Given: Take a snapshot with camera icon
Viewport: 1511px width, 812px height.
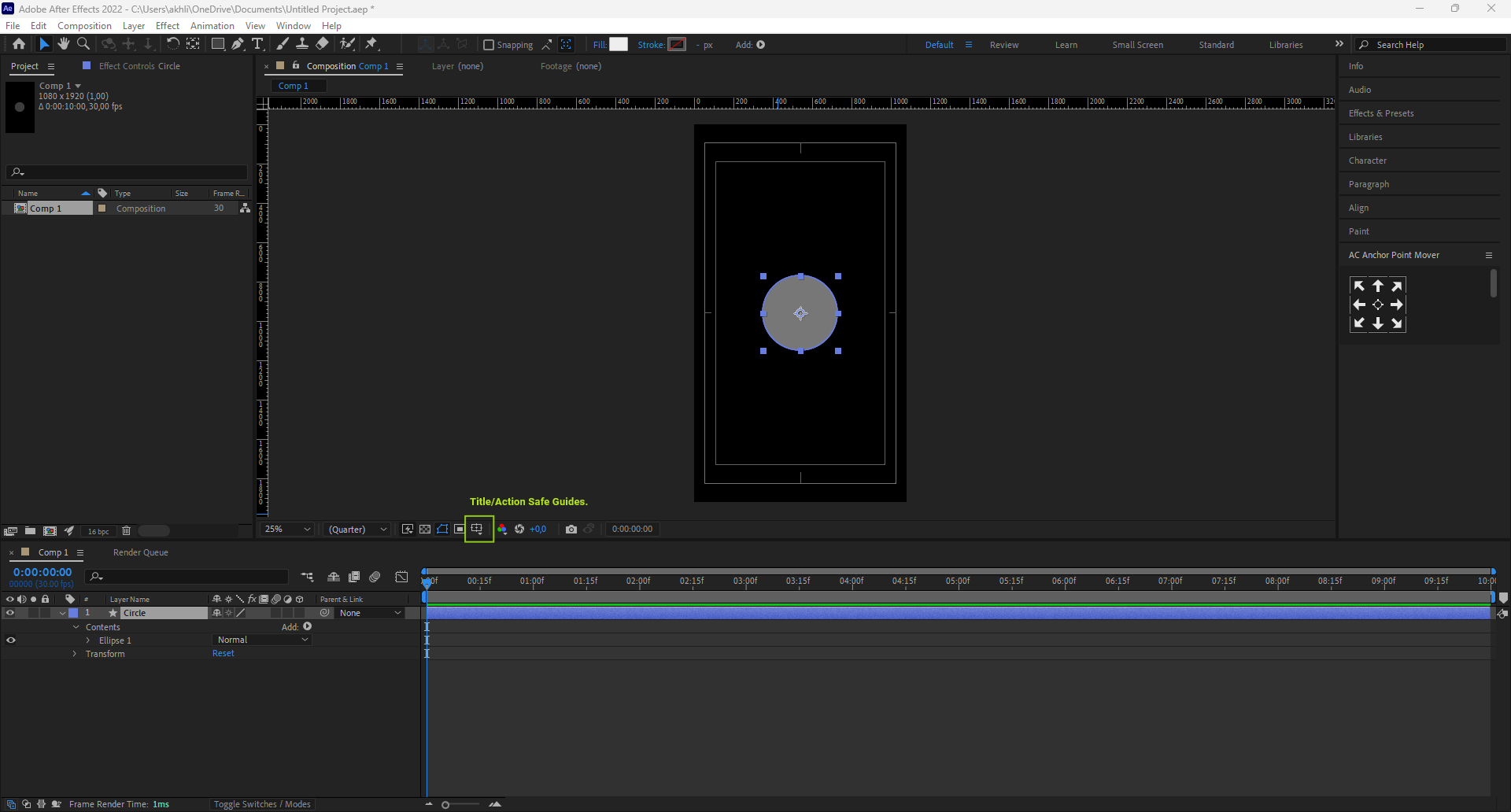Looking at the screenshot, I should click(x=571, y=530).
